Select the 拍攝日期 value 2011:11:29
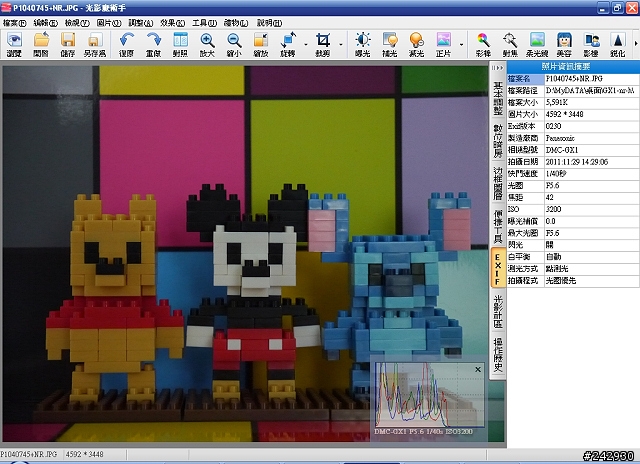The image size is (640, 464). point(577,162)
